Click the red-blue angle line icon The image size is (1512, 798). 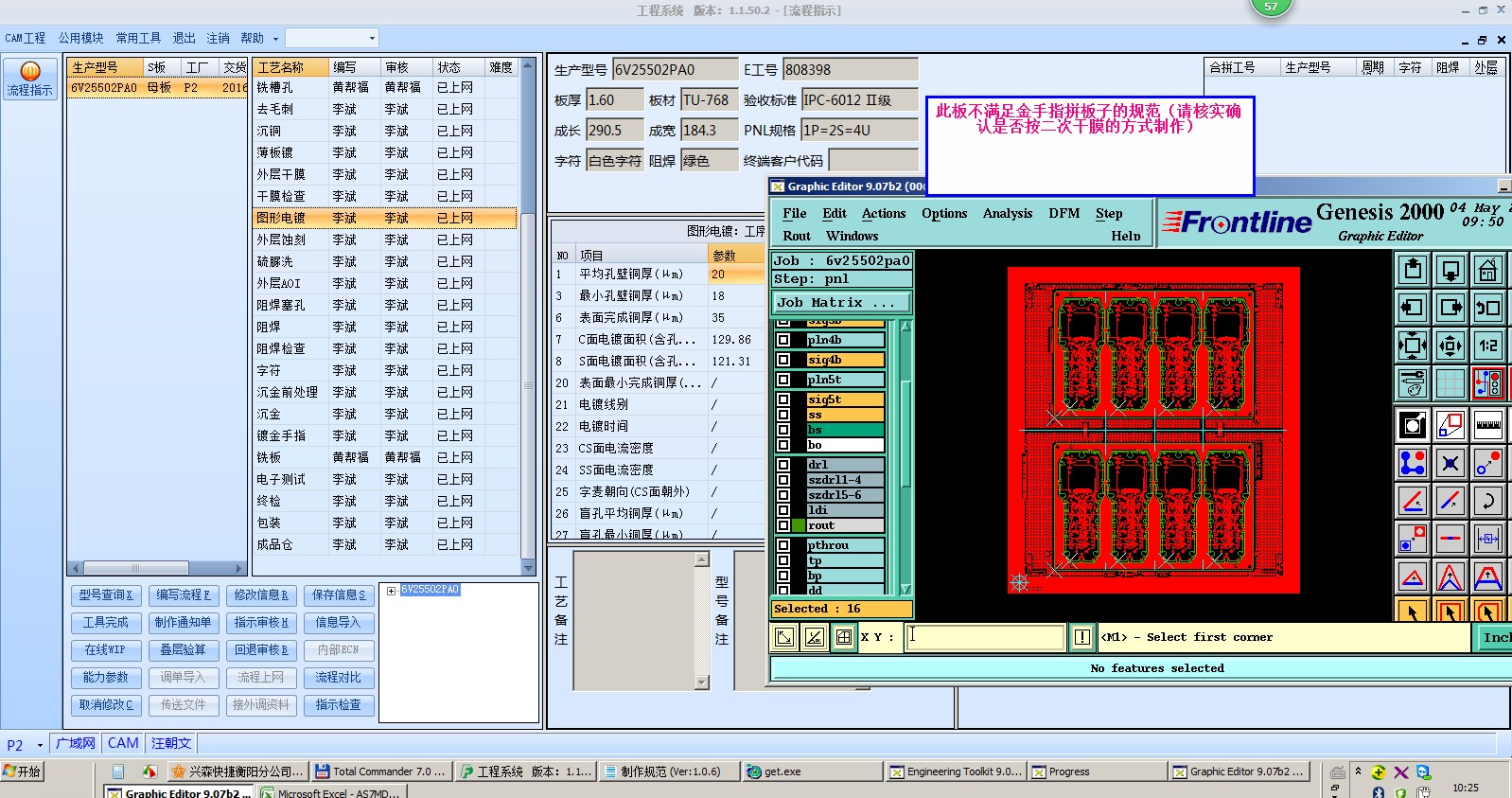pos(1413,501)
